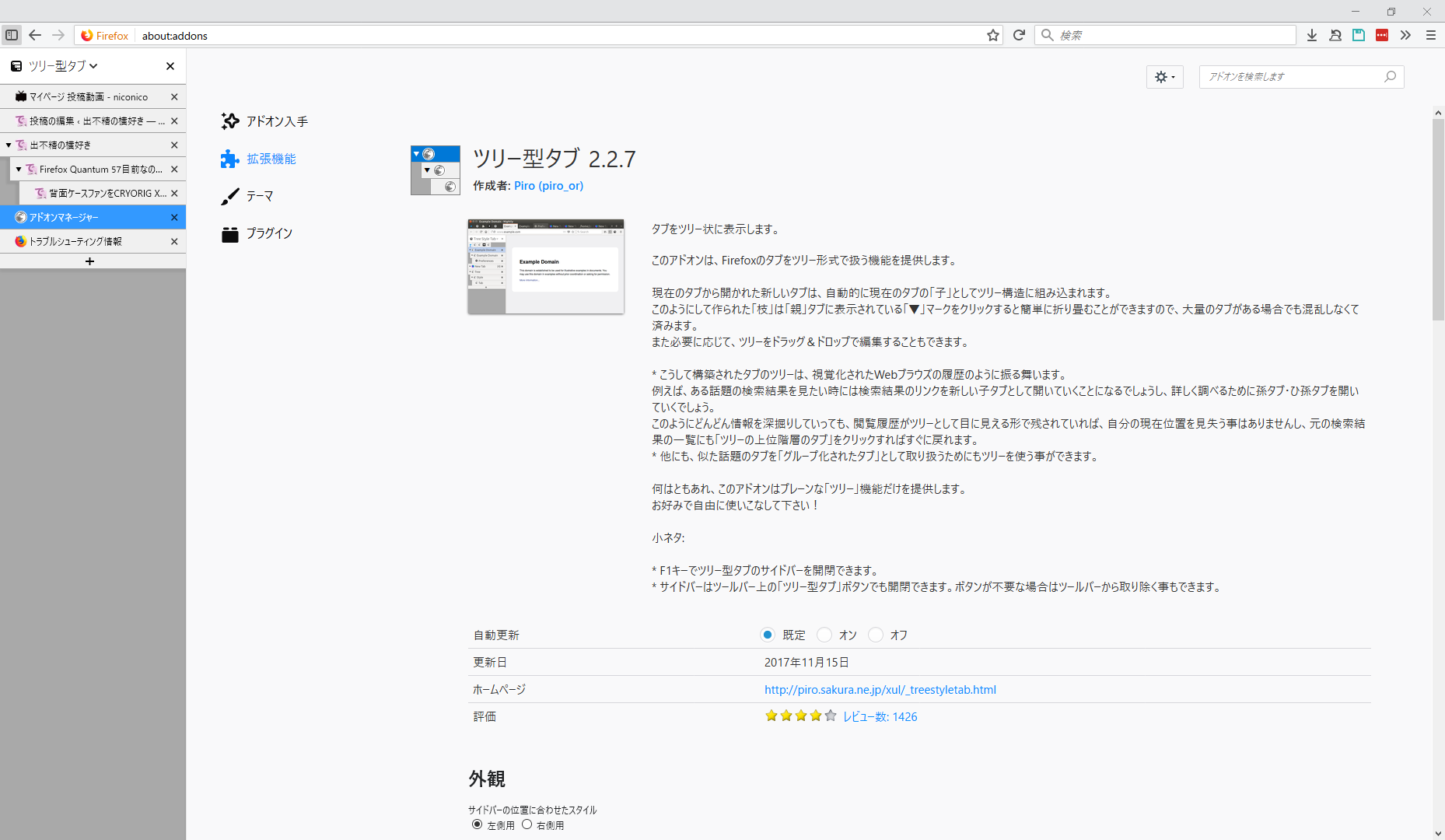The image size is (1445, 840).
Task: Open the synced tabs toolbar icon
Action: coord(1335,35)
